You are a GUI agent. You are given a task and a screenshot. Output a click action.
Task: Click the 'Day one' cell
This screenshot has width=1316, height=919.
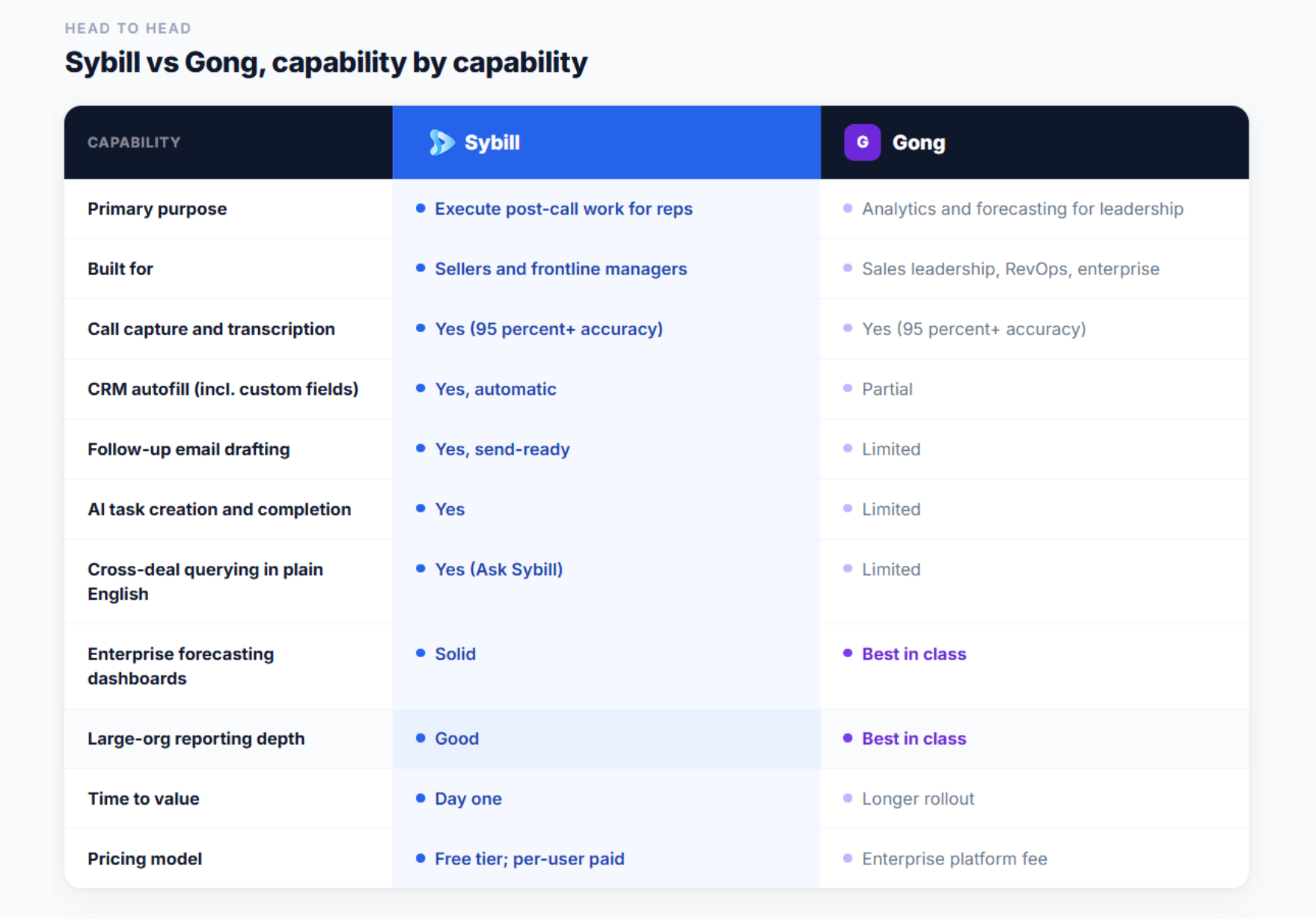pos(468,799)
